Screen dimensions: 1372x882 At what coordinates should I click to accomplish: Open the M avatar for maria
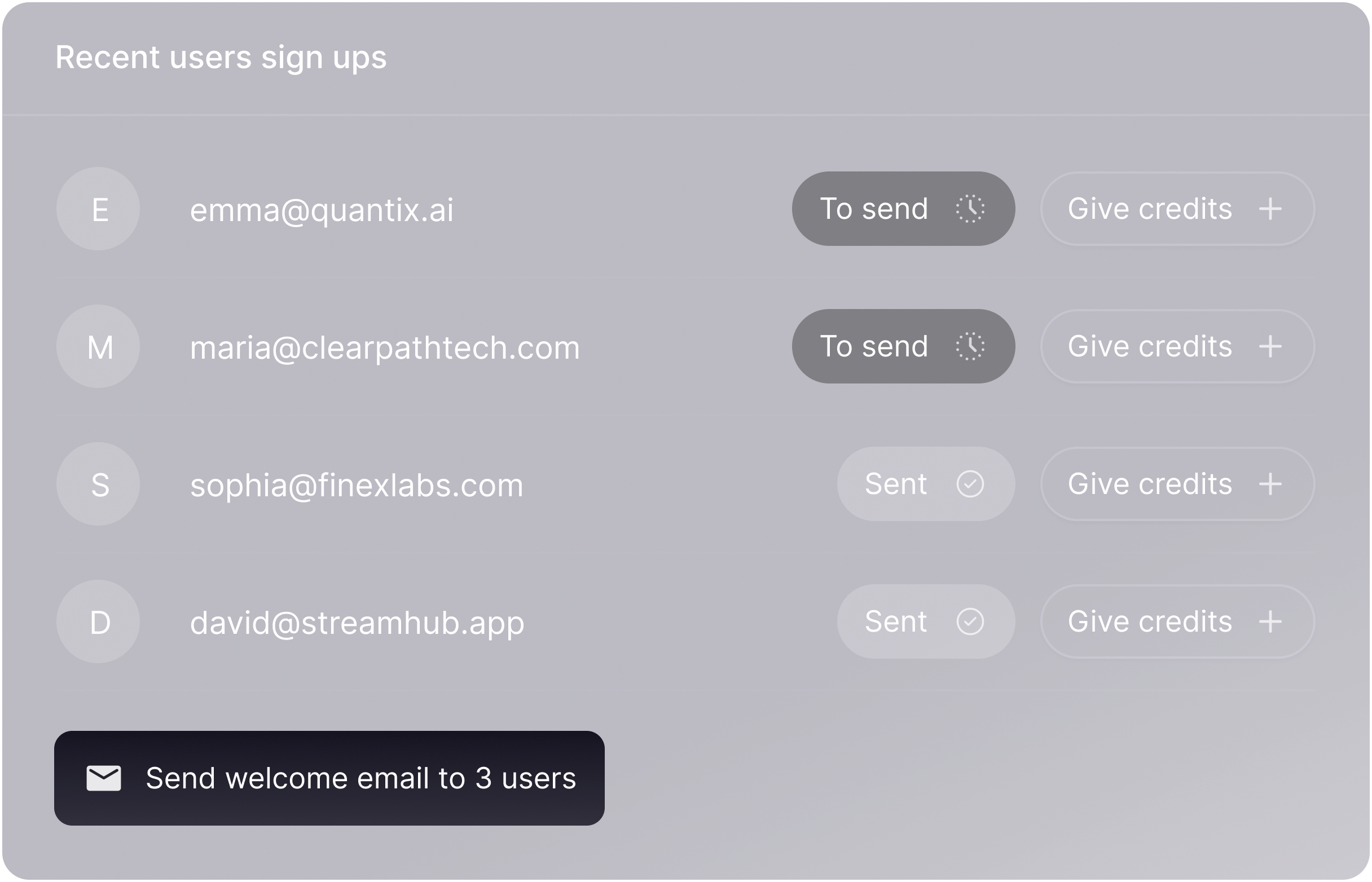click(98, 346)
